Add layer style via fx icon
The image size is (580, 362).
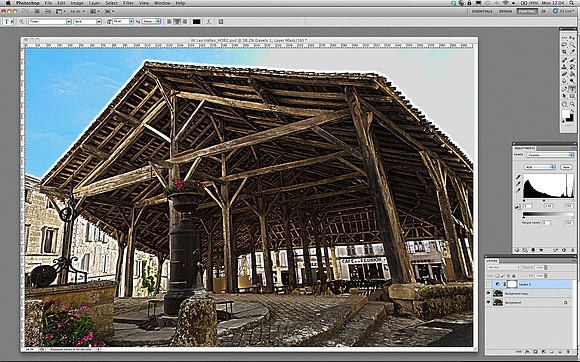click(x=527, y=352)
